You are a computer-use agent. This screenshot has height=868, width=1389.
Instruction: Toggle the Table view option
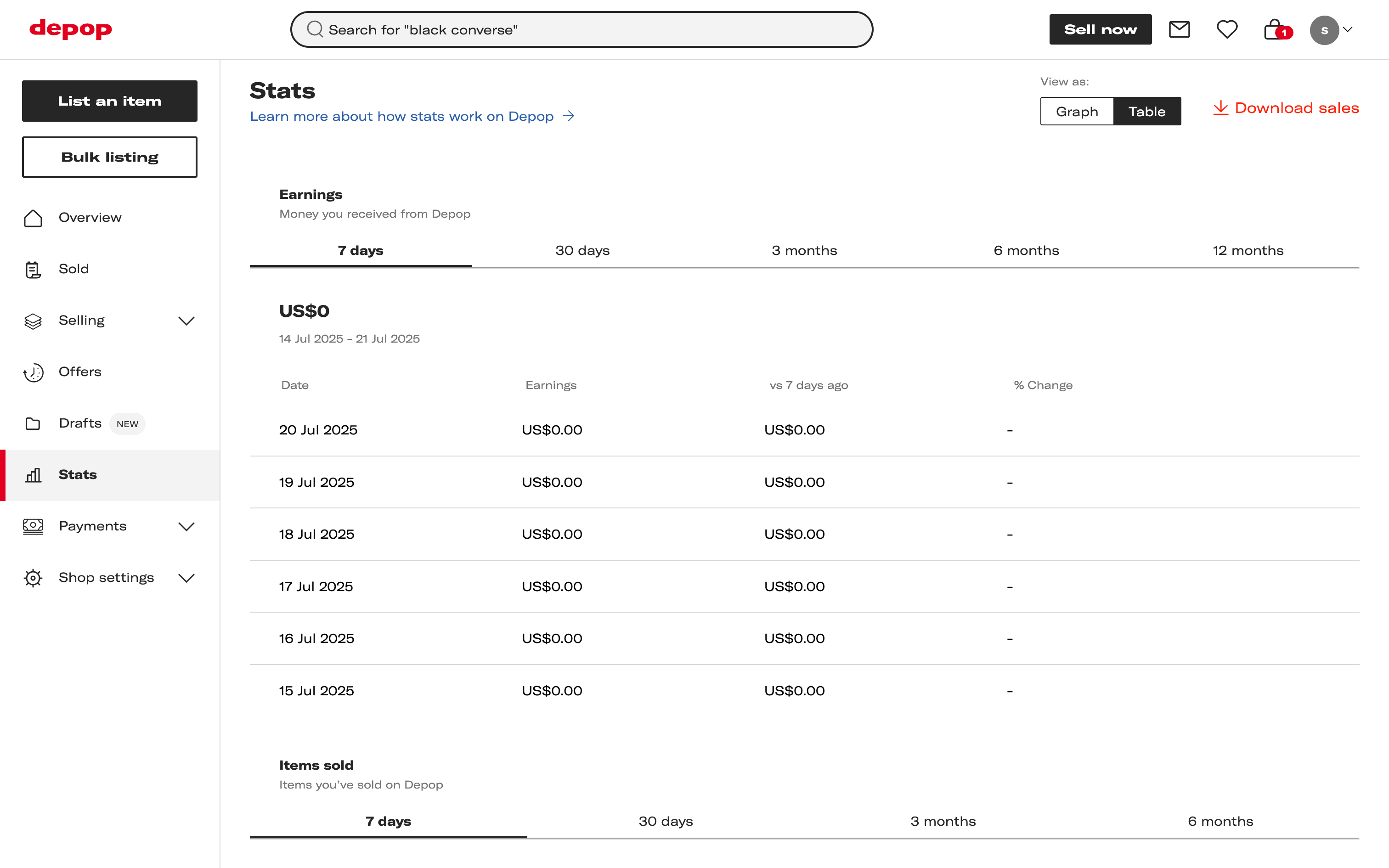[1147, 111]
